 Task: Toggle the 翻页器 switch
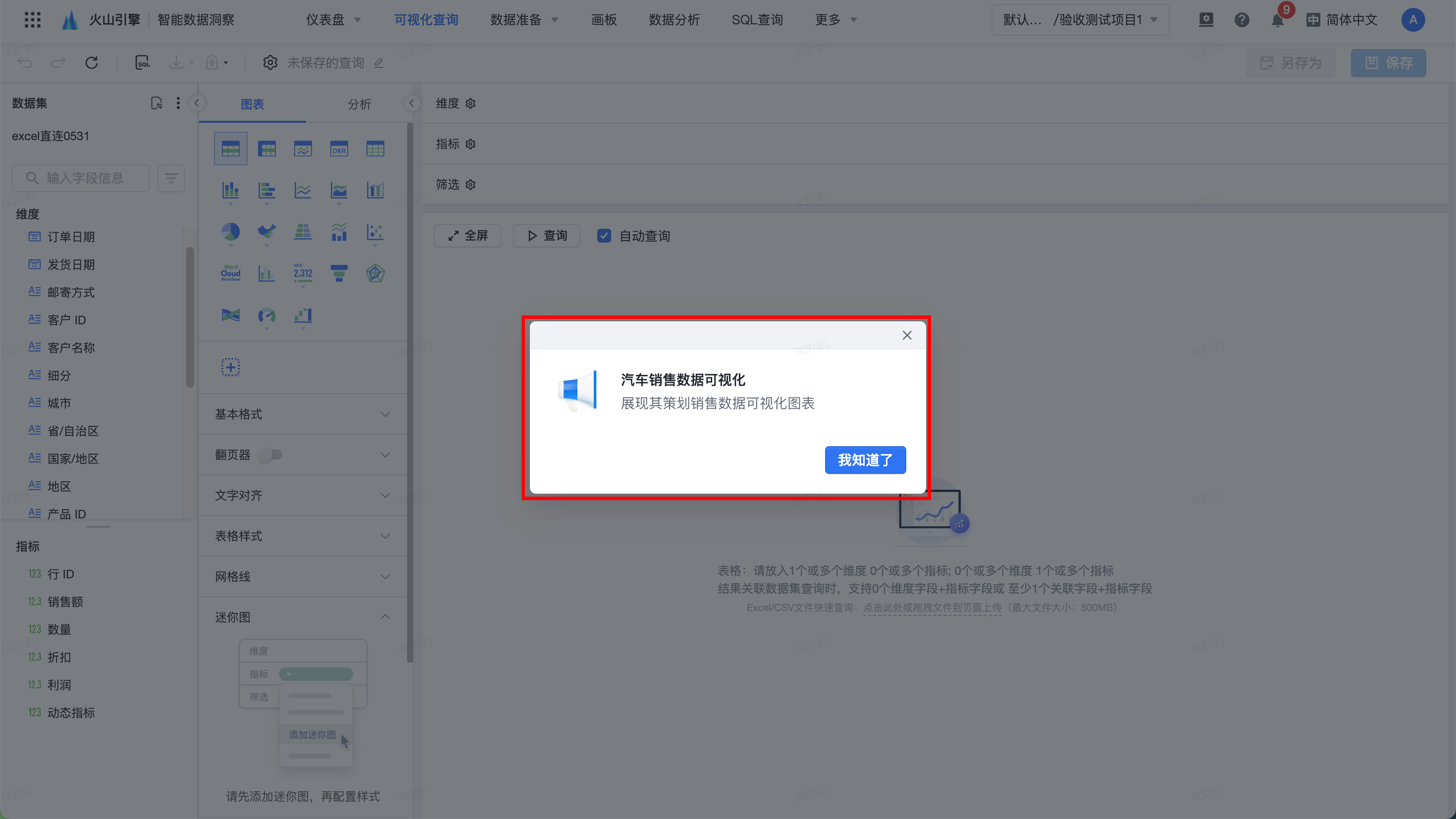[x=271, y=455]
